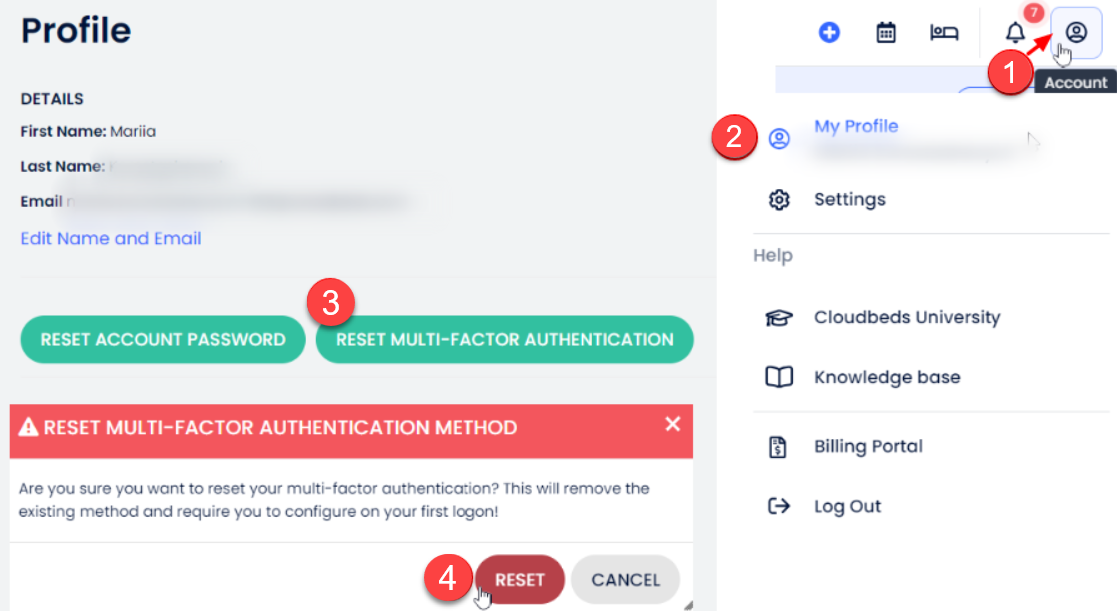Viewport: 1117px width, 611px height.
Task: Click the Knowledge base book icon
Action: [x=779, y=378]
